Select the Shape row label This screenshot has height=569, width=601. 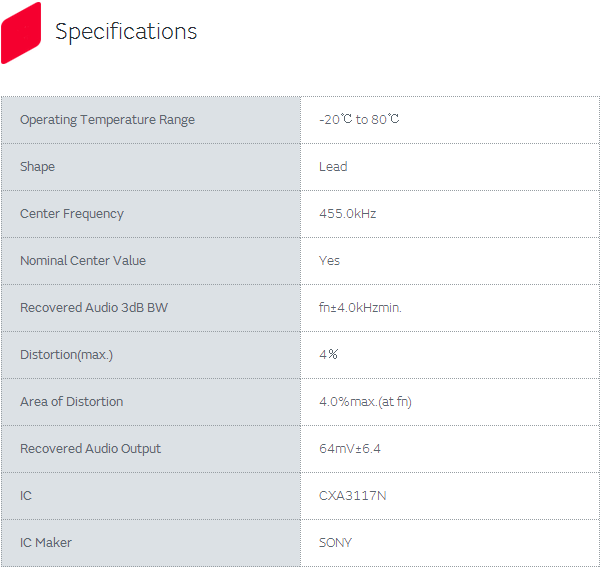[x=37, y=167]
